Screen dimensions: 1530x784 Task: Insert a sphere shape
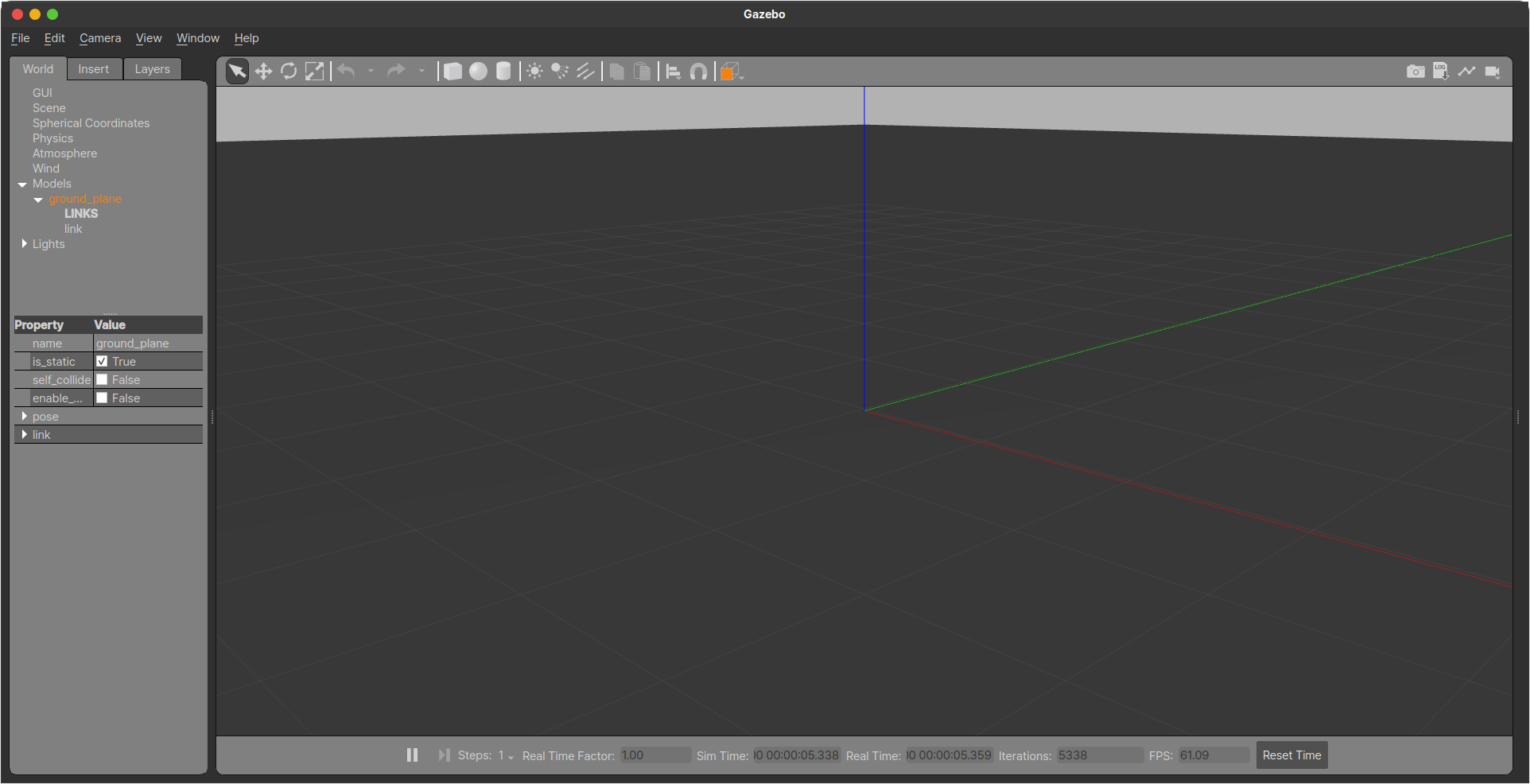pyautogui.click(x=478, y=72)
